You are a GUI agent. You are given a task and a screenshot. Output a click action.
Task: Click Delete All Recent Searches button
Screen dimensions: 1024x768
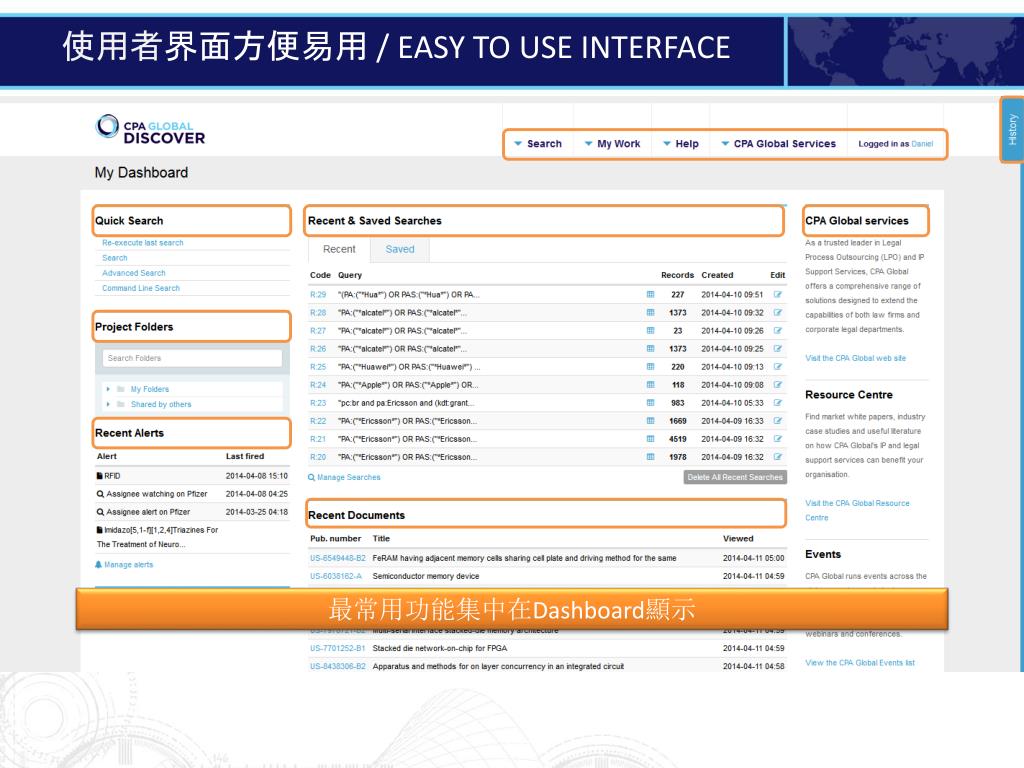click(735, 477)
